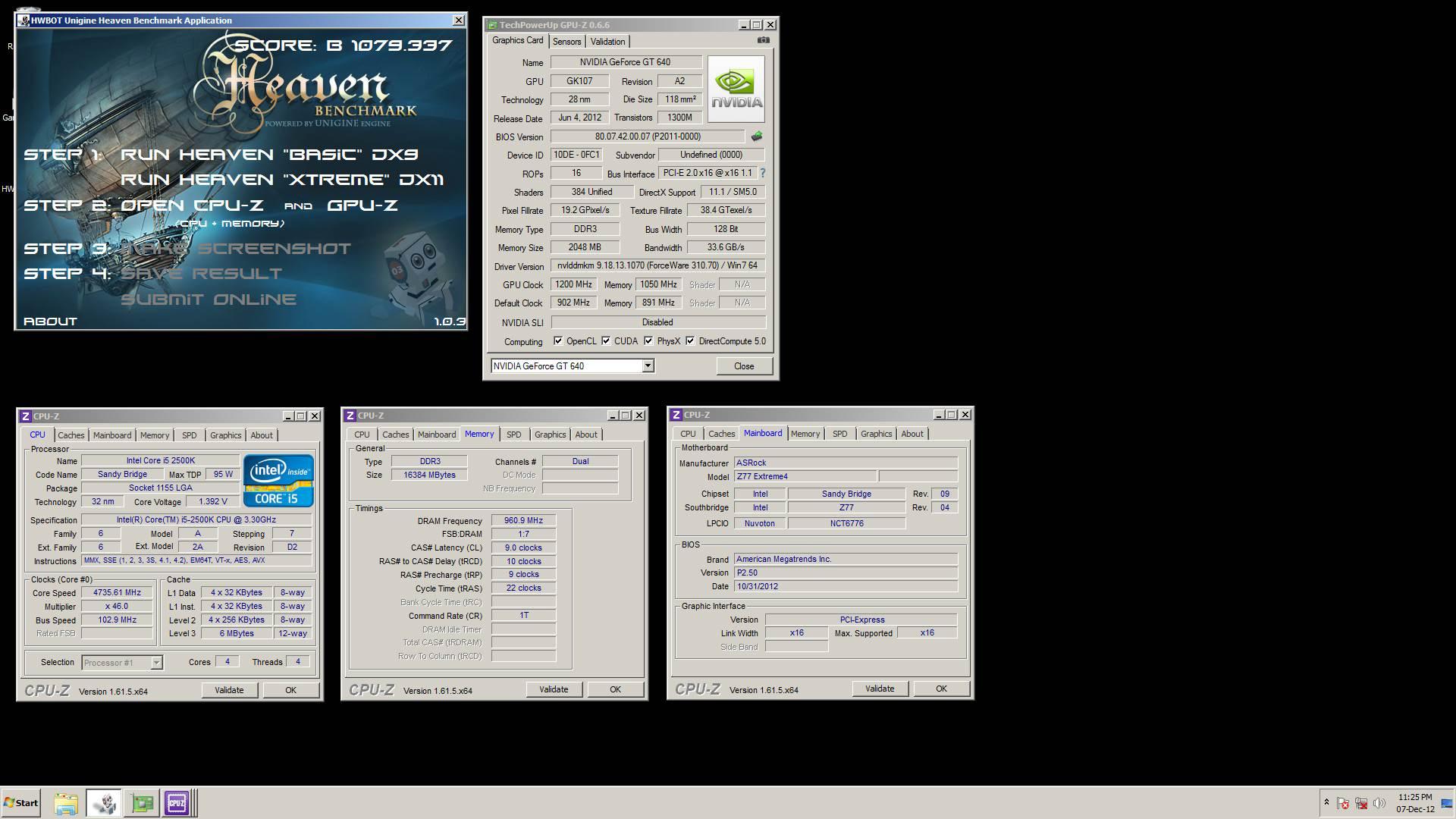Click Validate in the Mainboard CPU-Z window

(x=880, y=689)
